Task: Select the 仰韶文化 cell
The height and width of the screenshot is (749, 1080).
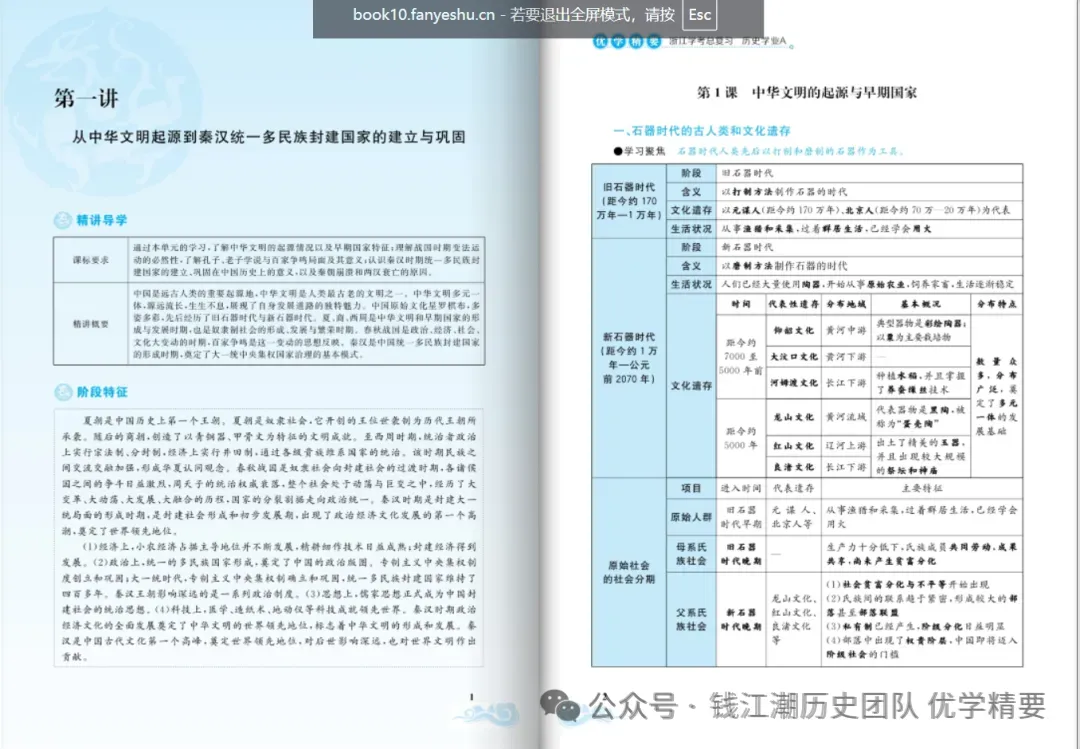Action: (794, 330)
